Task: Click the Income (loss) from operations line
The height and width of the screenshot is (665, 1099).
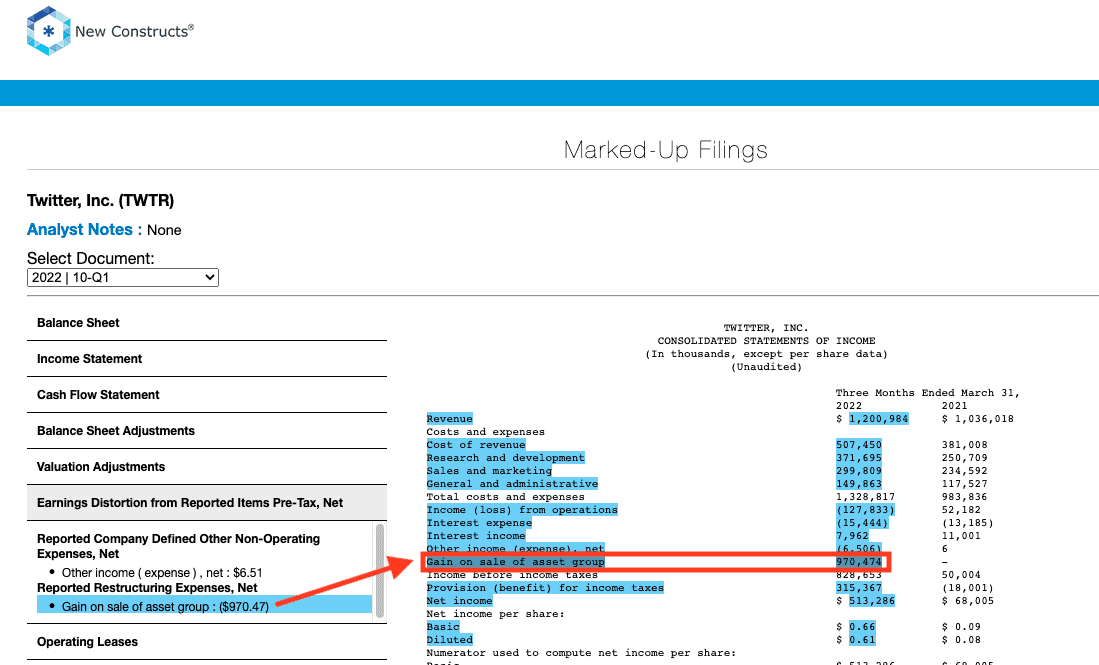Action: [522, 509]
